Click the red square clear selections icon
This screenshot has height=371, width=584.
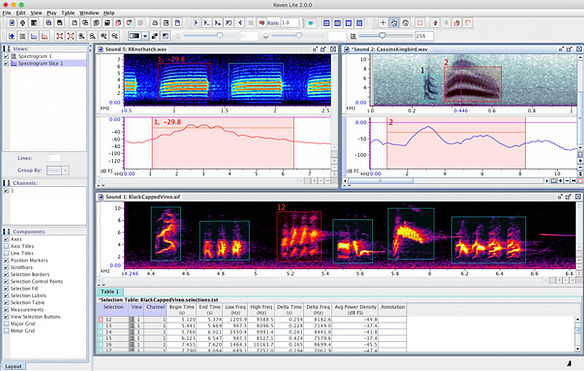[420, 23]
